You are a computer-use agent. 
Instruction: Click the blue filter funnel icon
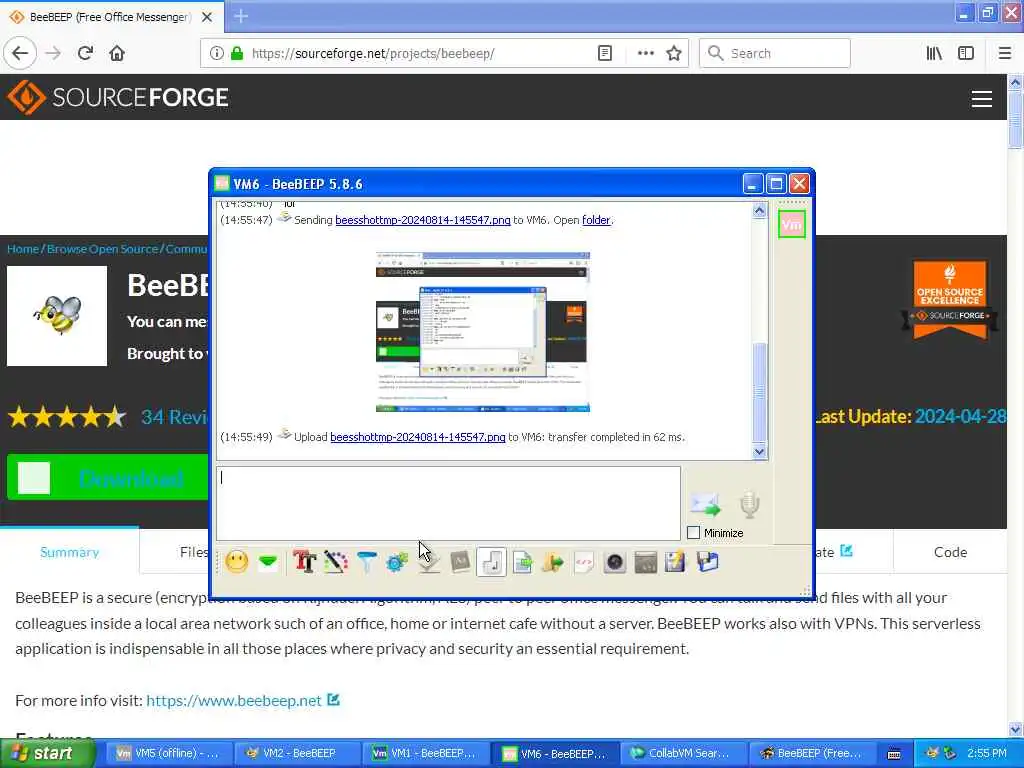pyautogui.click(x=366, y=562)
